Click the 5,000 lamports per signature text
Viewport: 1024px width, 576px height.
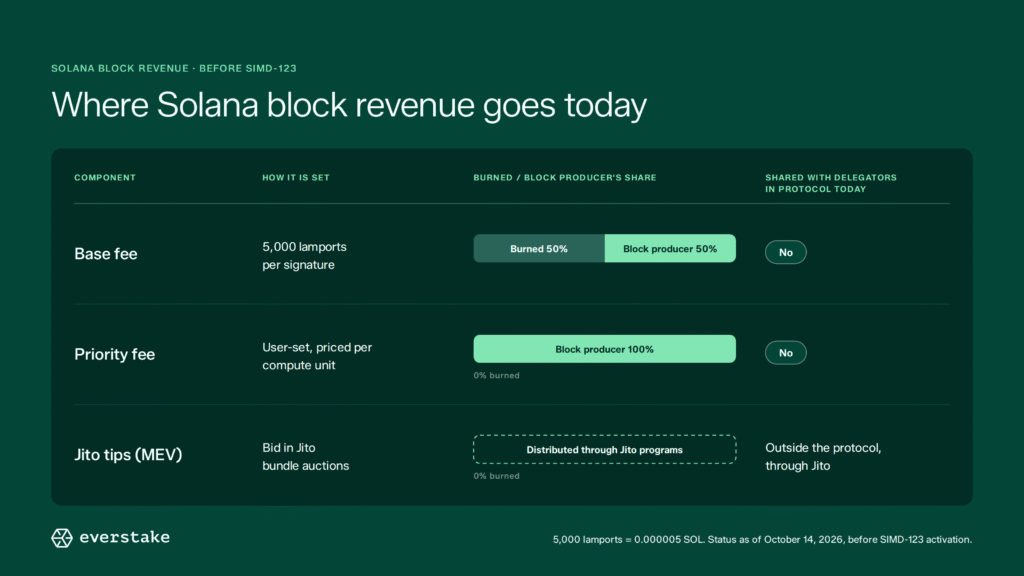click(x=304, y=256)
